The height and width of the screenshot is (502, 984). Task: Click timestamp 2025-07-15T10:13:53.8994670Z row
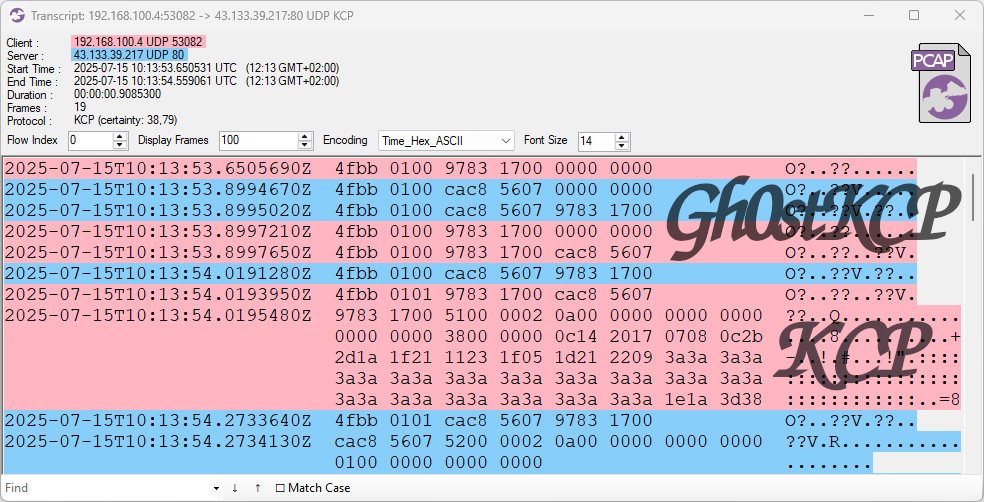[158, 190]
